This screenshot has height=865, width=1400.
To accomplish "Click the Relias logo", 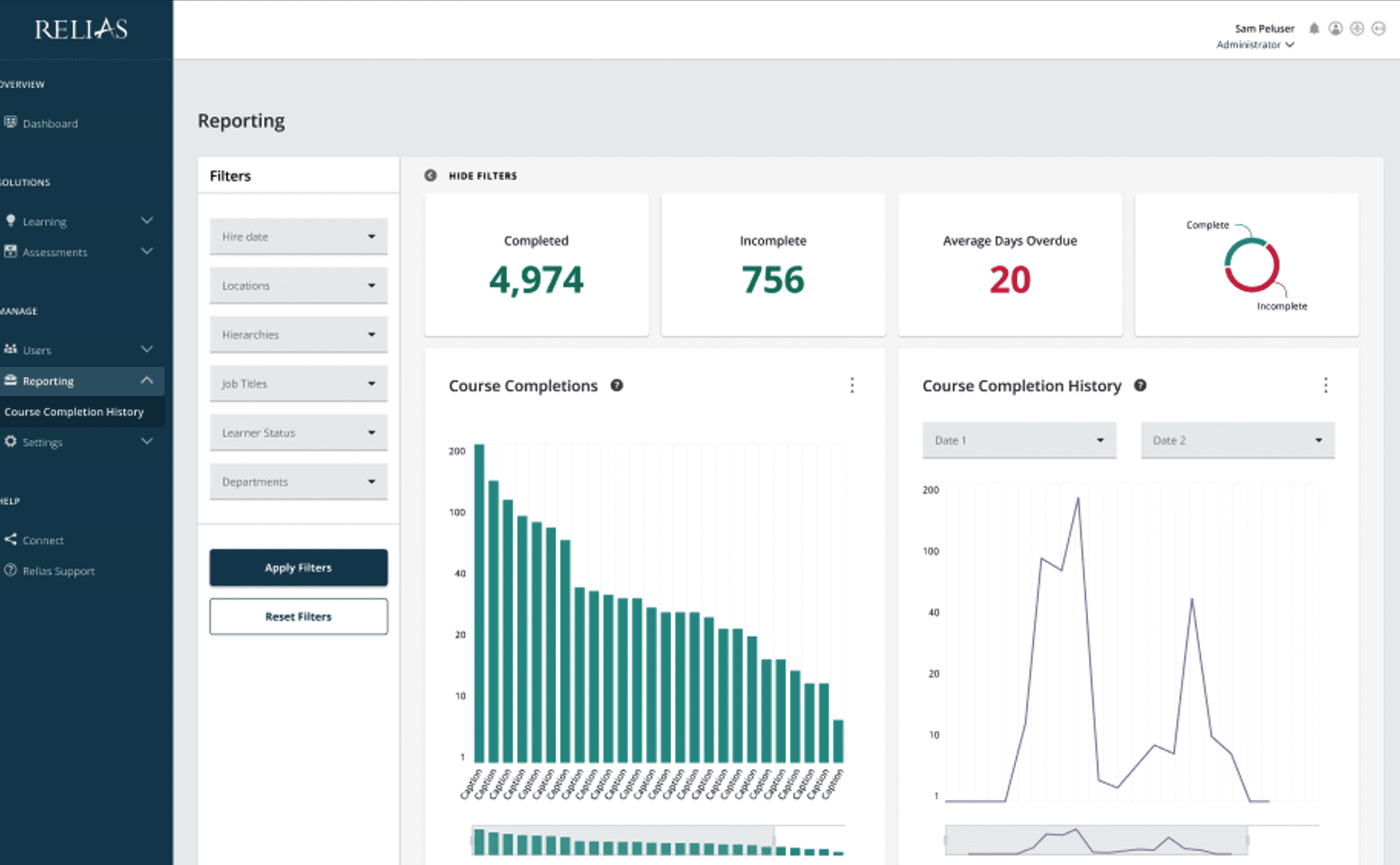I will click(81, 29).
